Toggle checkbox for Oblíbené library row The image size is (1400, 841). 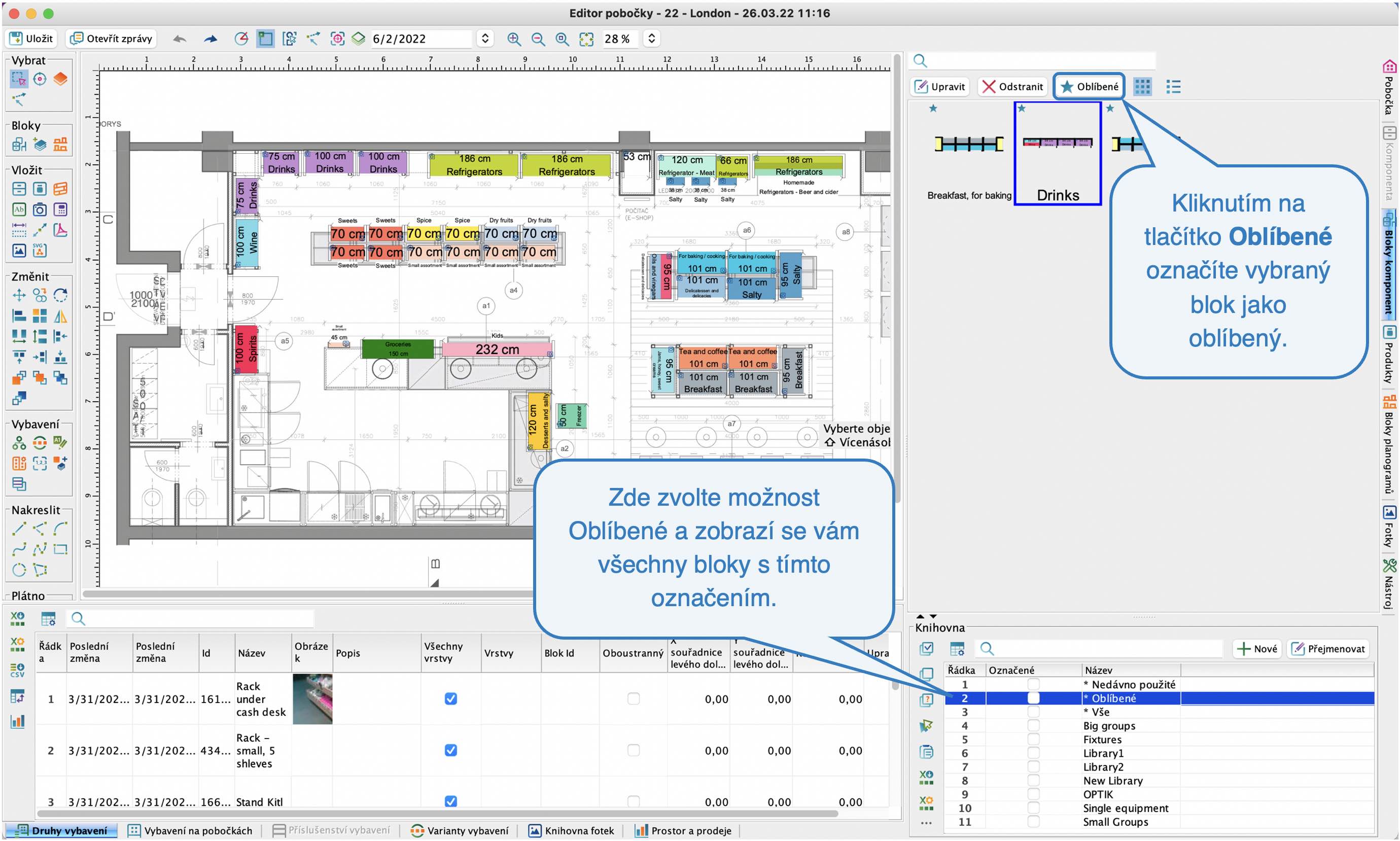[1033, 698]
